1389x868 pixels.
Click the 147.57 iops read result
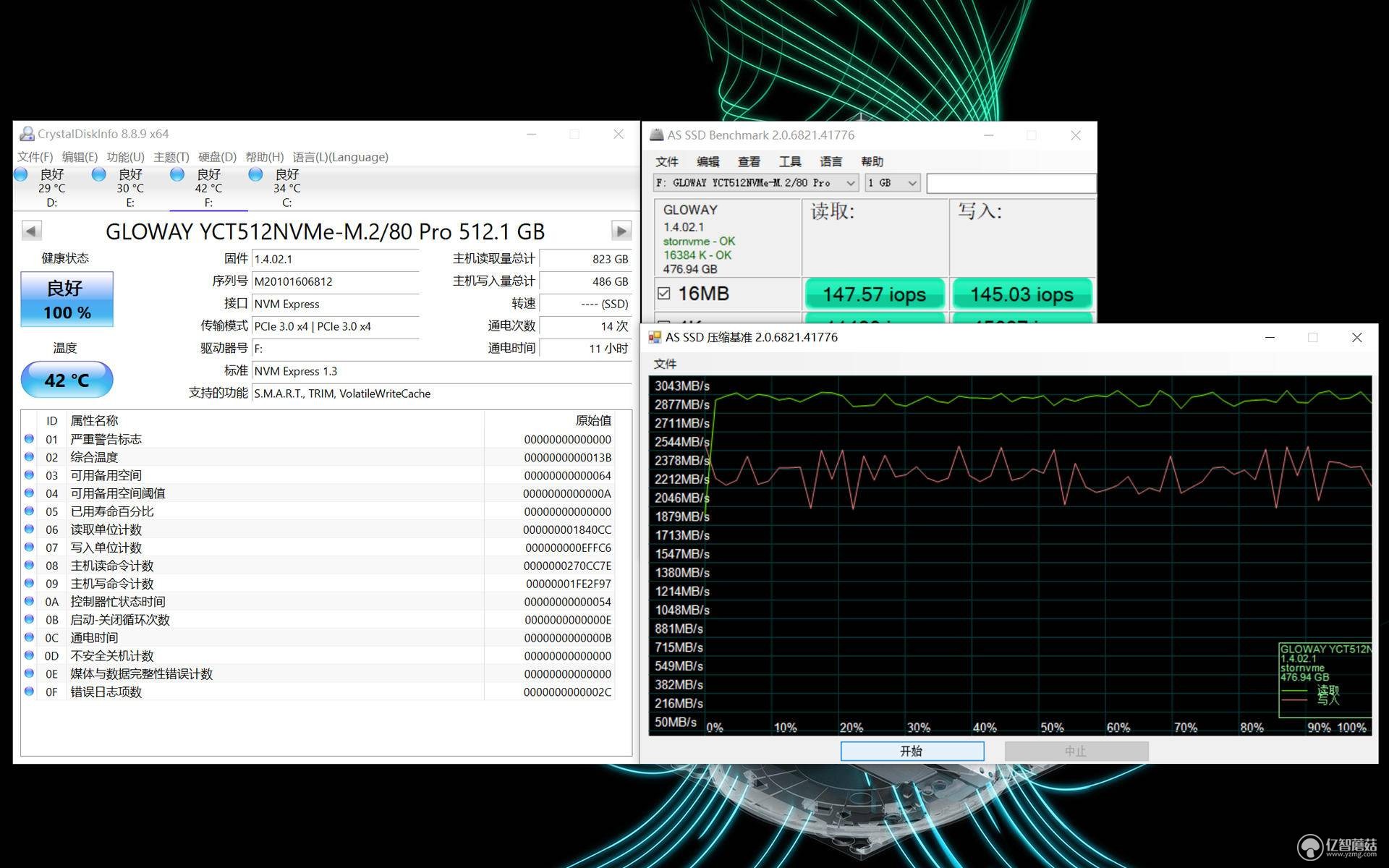875,294
